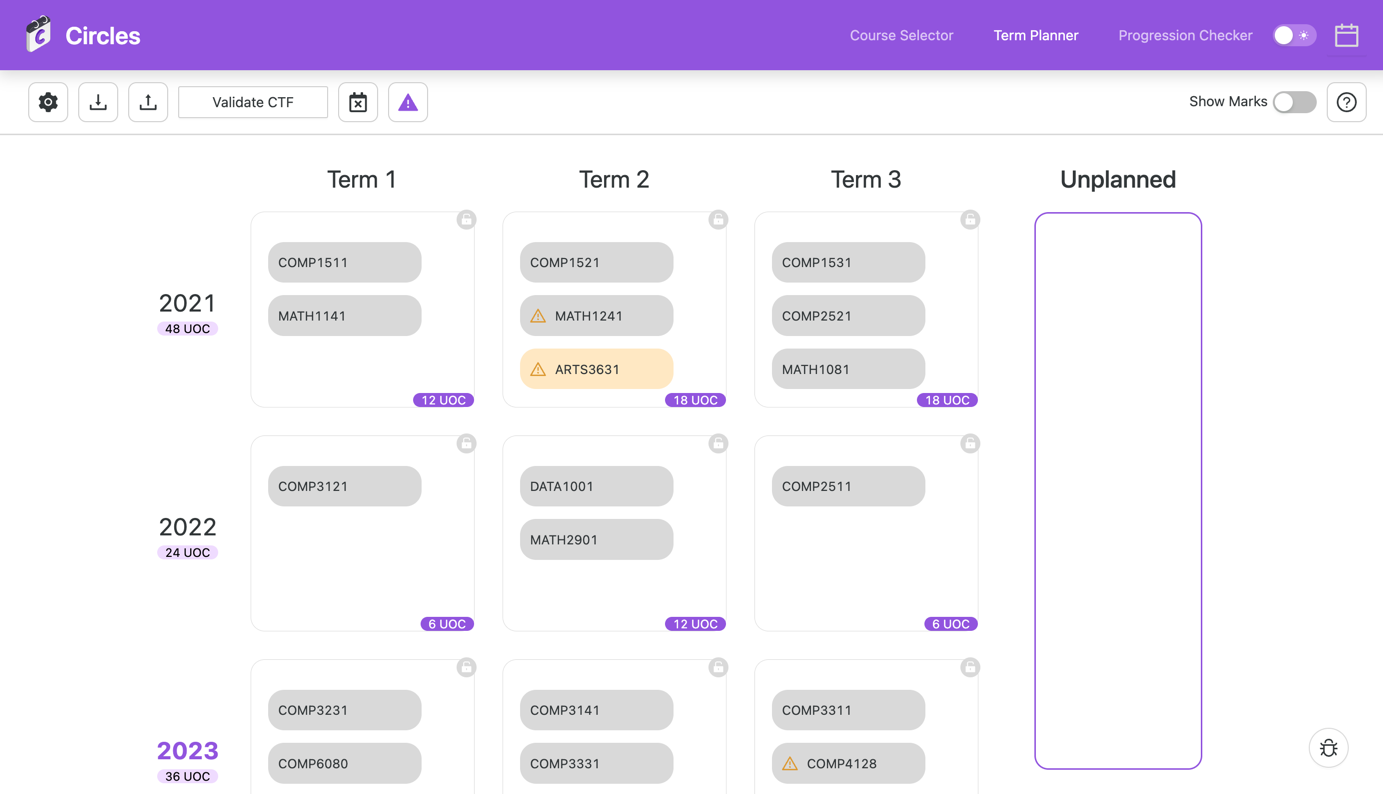Viewport: 1383px width, 794px height.
Task: Click the purple warning triangle icon
Action: [408, 102]
